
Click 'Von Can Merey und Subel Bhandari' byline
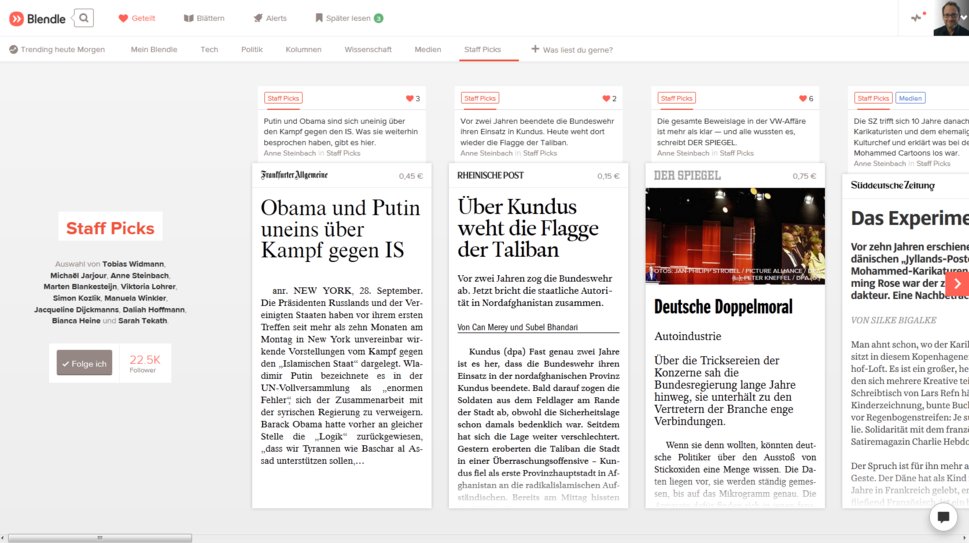(x=517, y=327)
